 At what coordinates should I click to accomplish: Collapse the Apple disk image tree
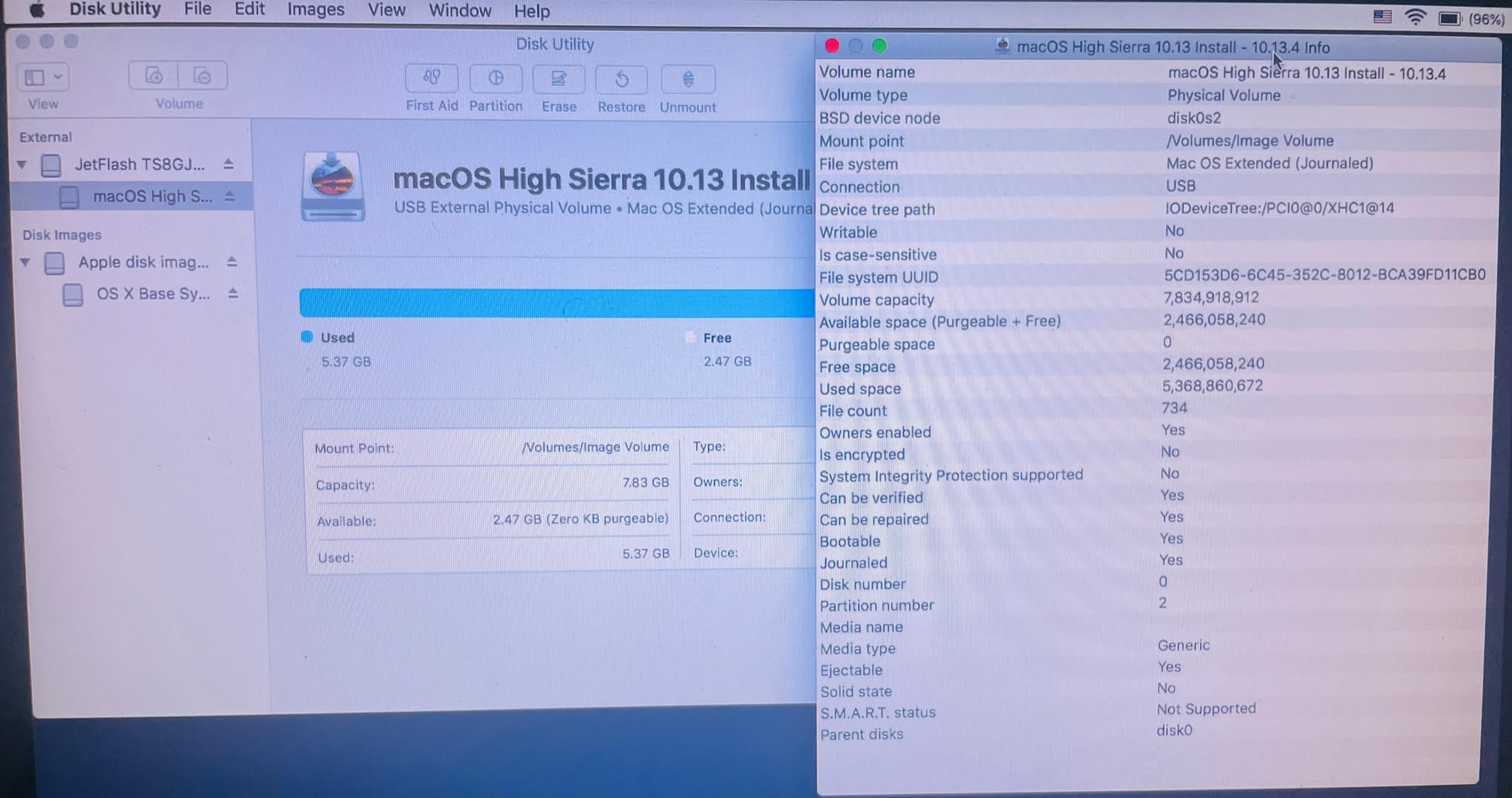click(x=25, y=262)
